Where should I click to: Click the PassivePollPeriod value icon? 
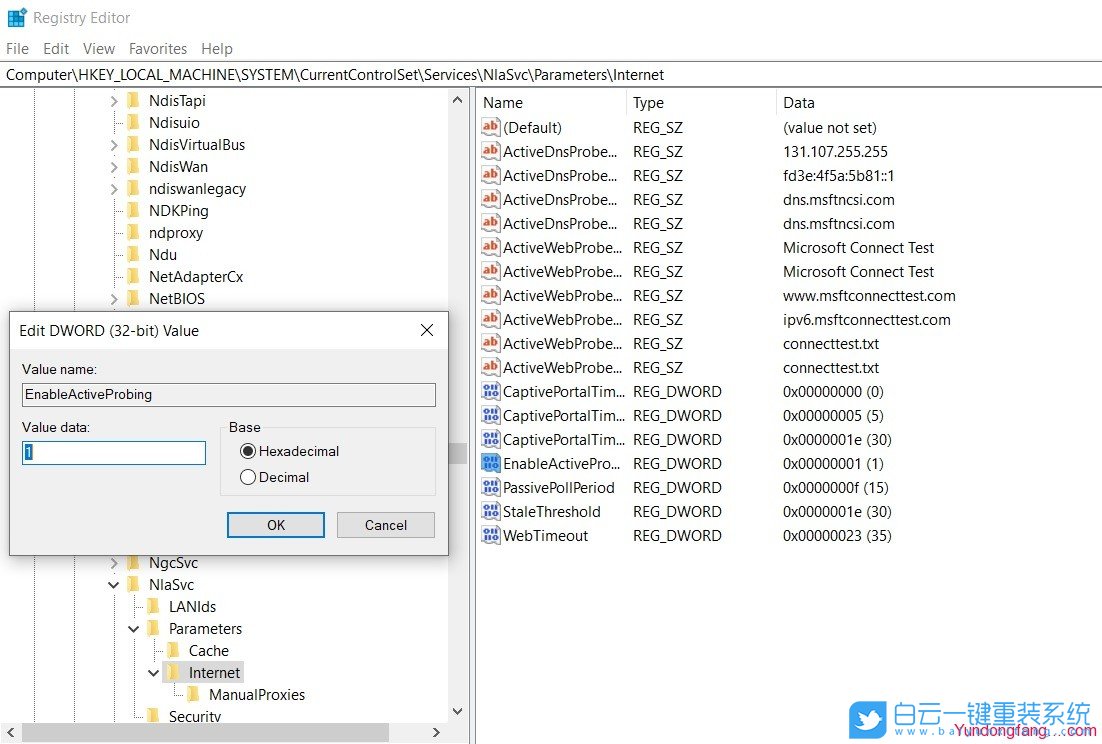pos(490,488)
